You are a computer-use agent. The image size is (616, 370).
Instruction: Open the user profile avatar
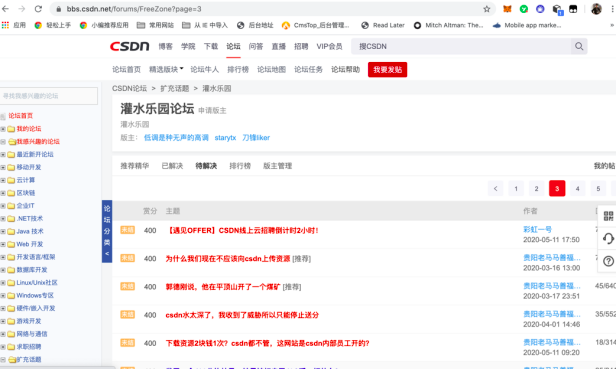(596, 9)
